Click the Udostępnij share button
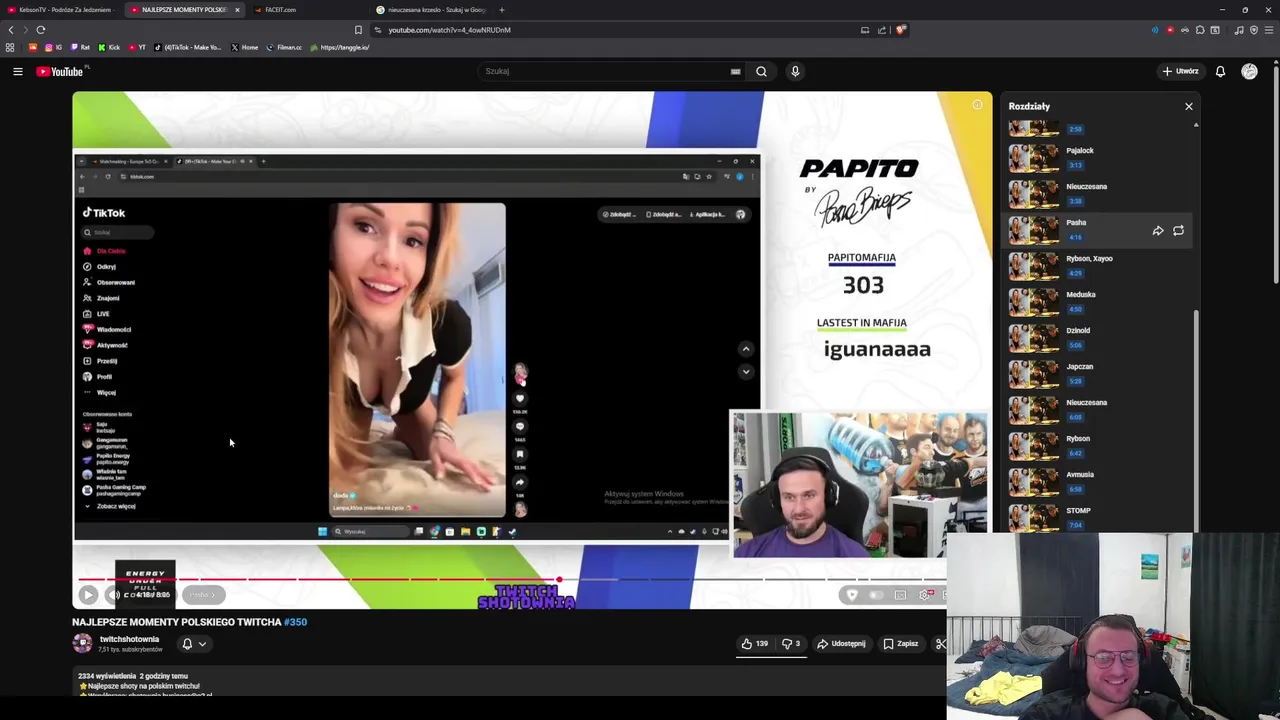1280x720 pixels. (x=841, y=644)
